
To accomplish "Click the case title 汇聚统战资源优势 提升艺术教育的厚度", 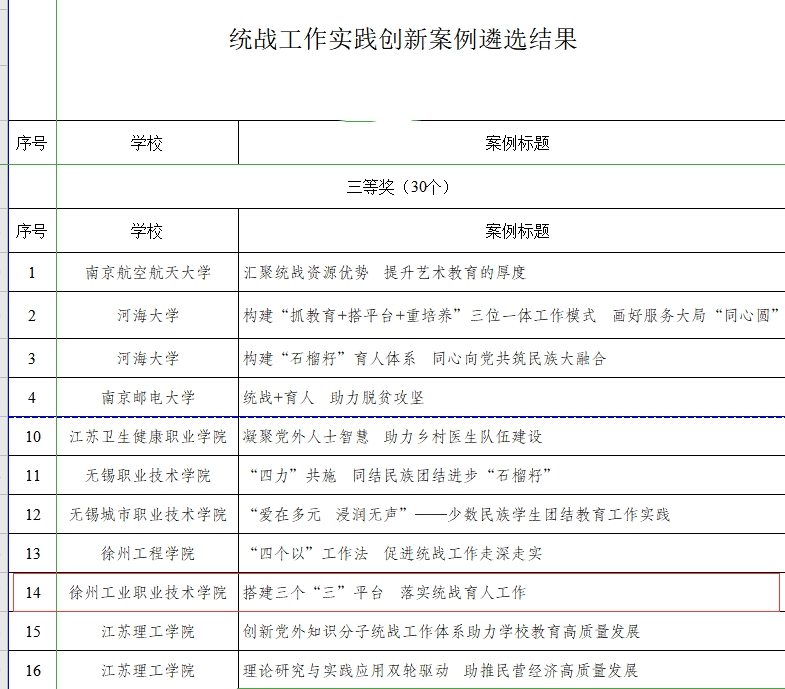I will [385, 272].
